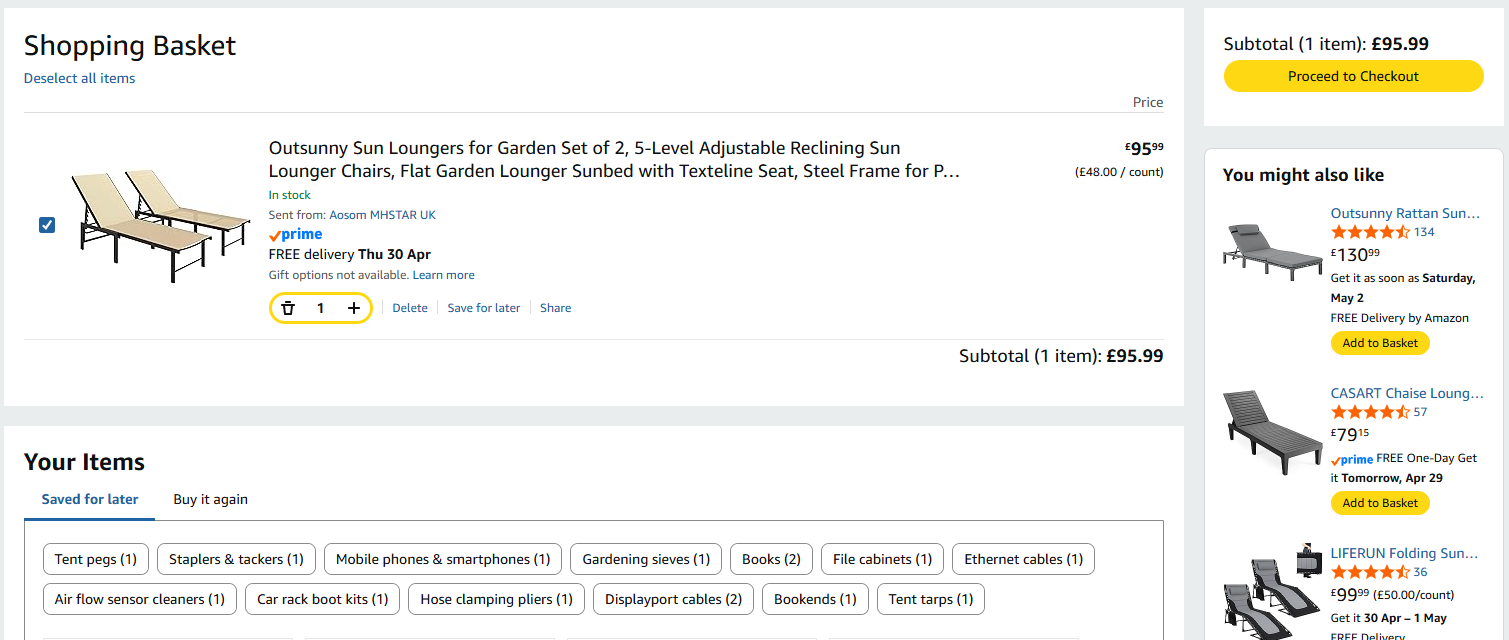Add Outsunny Rattan lounger to basket
This screenshot has height=640, width=1509.
click(x=1380, y=343)
